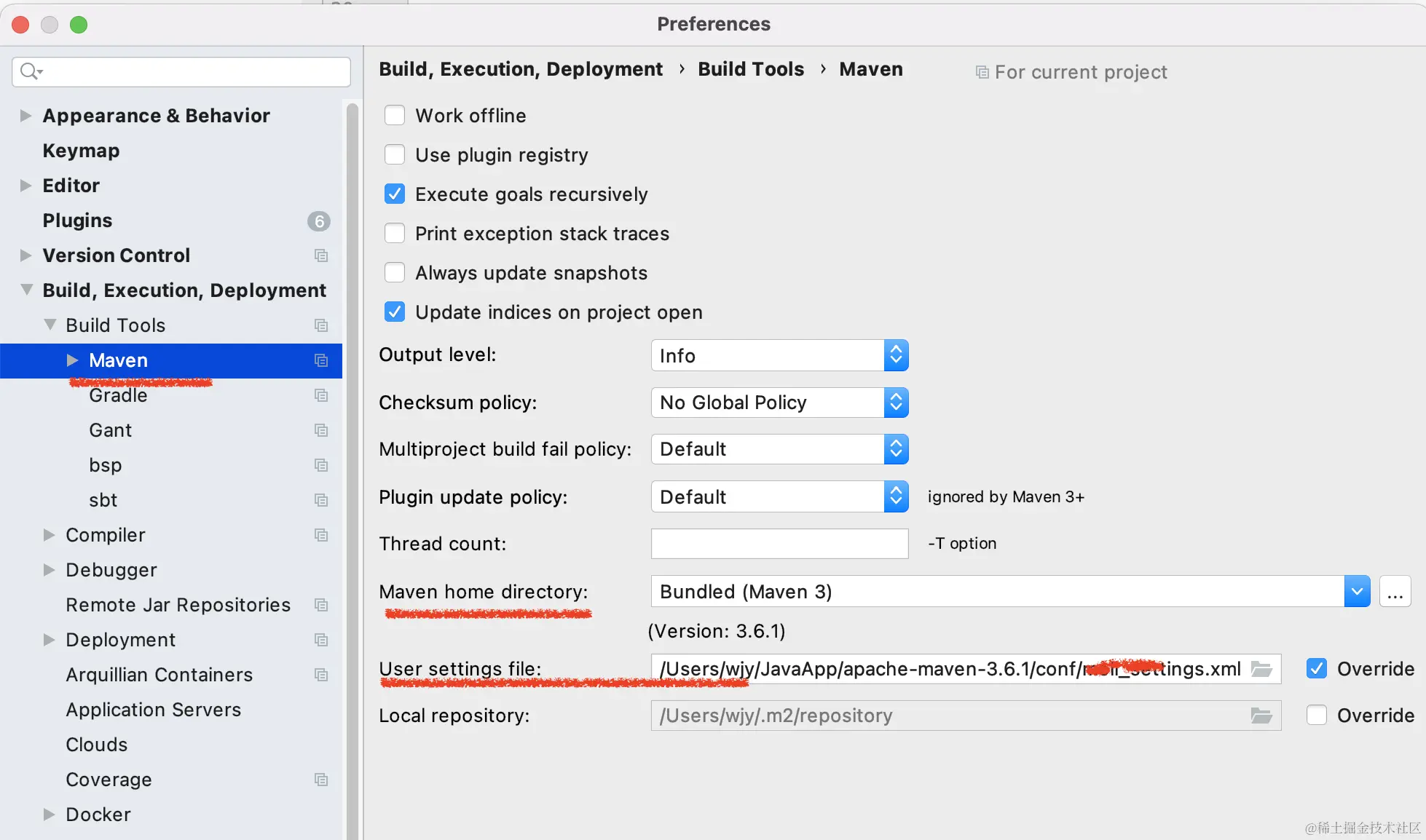Screen dimensions: 1426x840
Task: Click folder browse icon for User settings file
Action: click(1261, 669)
